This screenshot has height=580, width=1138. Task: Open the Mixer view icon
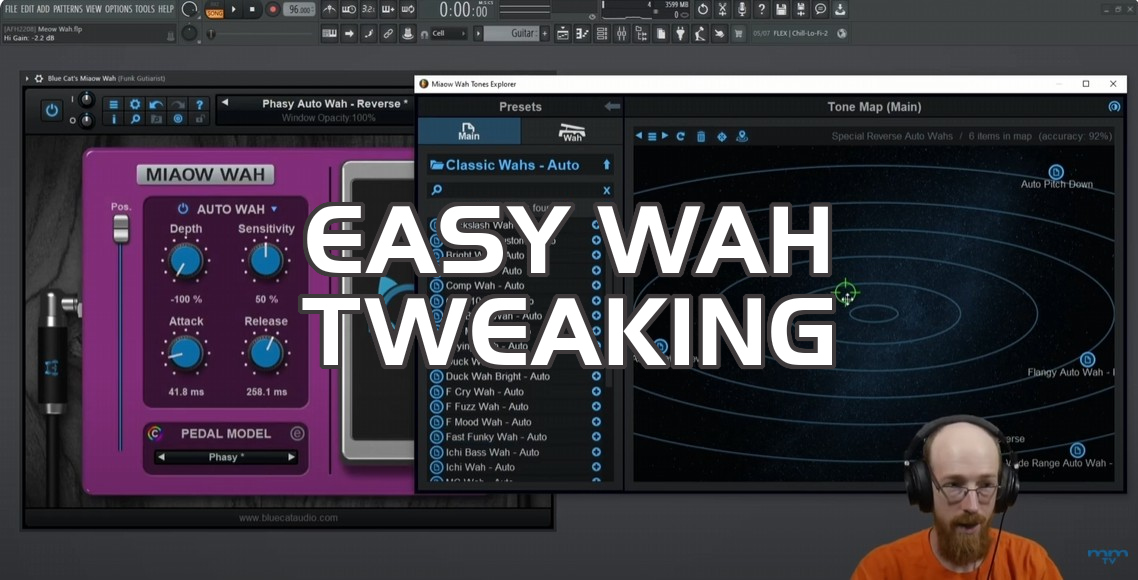point(621,33)
